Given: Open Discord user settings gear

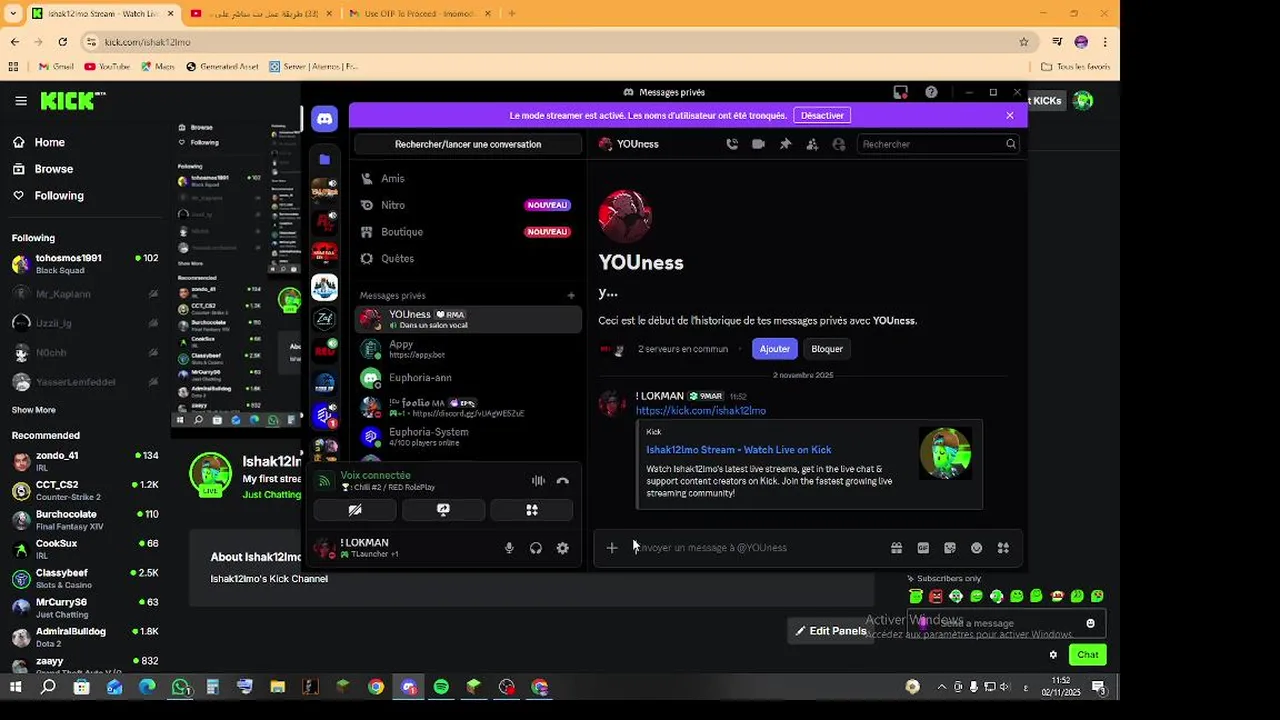Looking at the screenshot, I should (563, 548).
